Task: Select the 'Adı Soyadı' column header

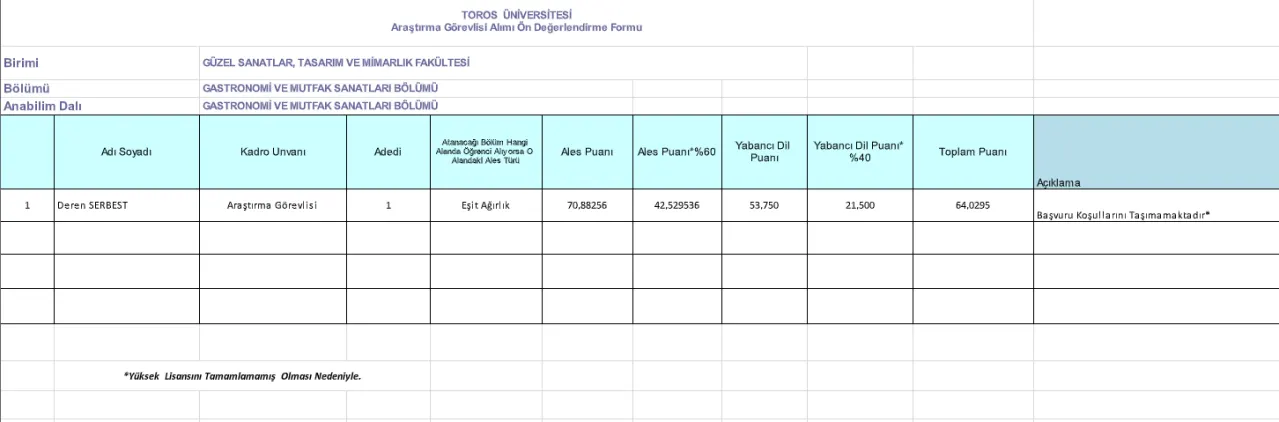Action: [x=127, y=152]
